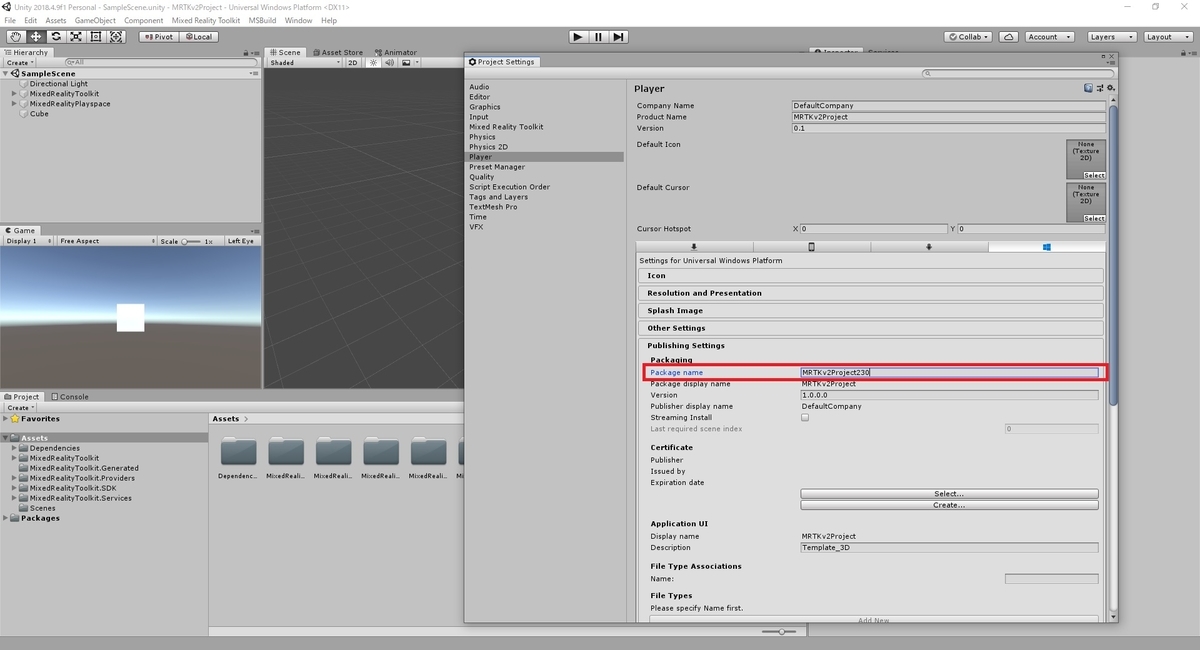Collapse the SampleScene root in Hierarchy
This screenshot has height=650, width=1200.
point(6,74)
